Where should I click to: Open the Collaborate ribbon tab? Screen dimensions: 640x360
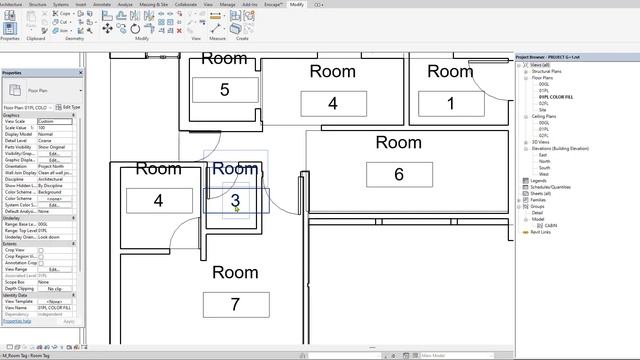tap(186, 4)
